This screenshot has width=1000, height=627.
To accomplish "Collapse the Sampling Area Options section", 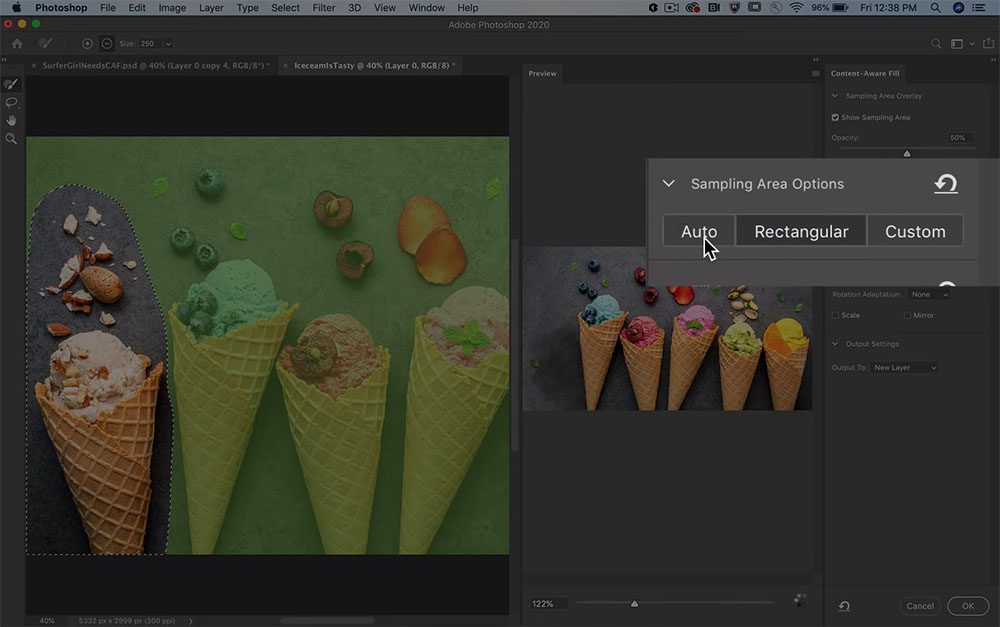I will pos(669,184).
